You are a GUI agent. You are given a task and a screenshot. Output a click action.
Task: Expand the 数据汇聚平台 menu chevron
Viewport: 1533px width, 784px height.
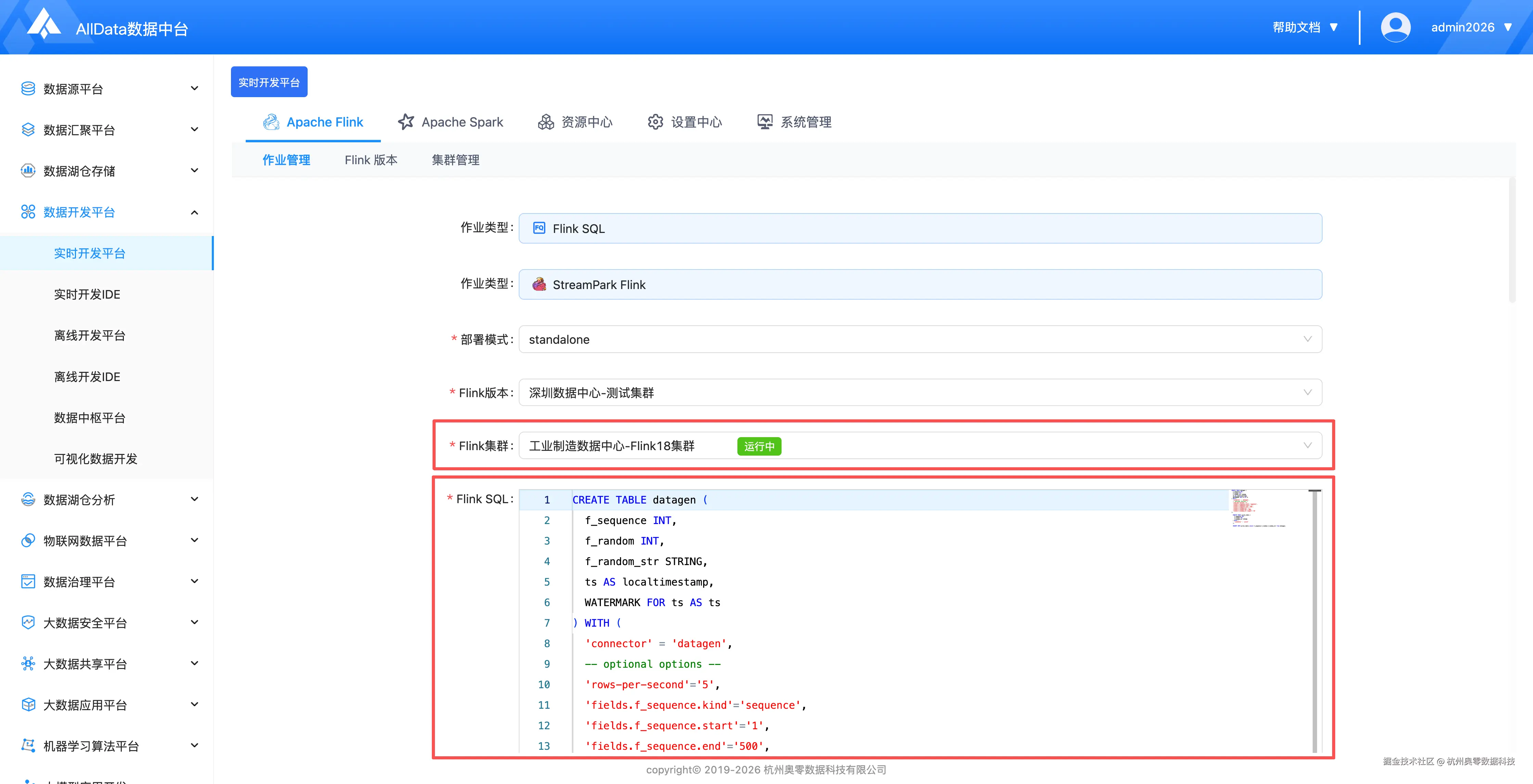pyautogui.click(x=194, y=130)
